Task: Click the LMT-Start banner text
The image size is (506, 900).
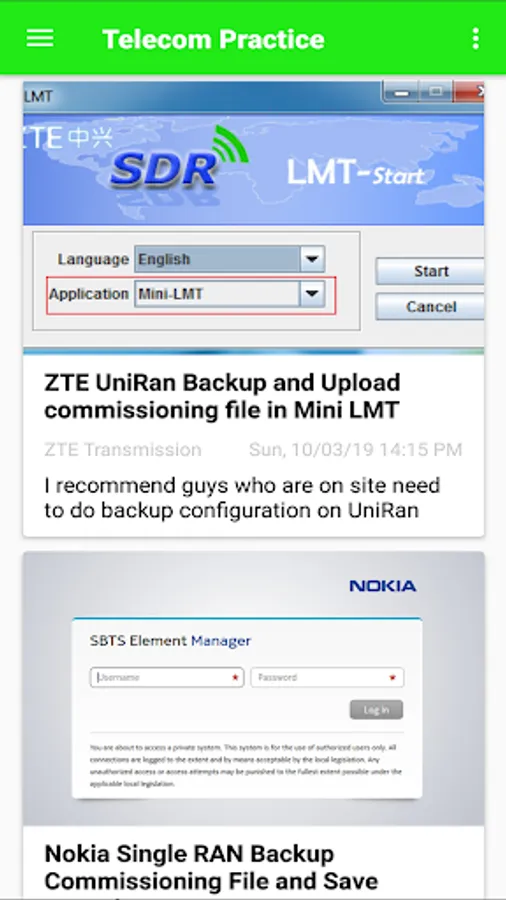Action: coord(356,172)
